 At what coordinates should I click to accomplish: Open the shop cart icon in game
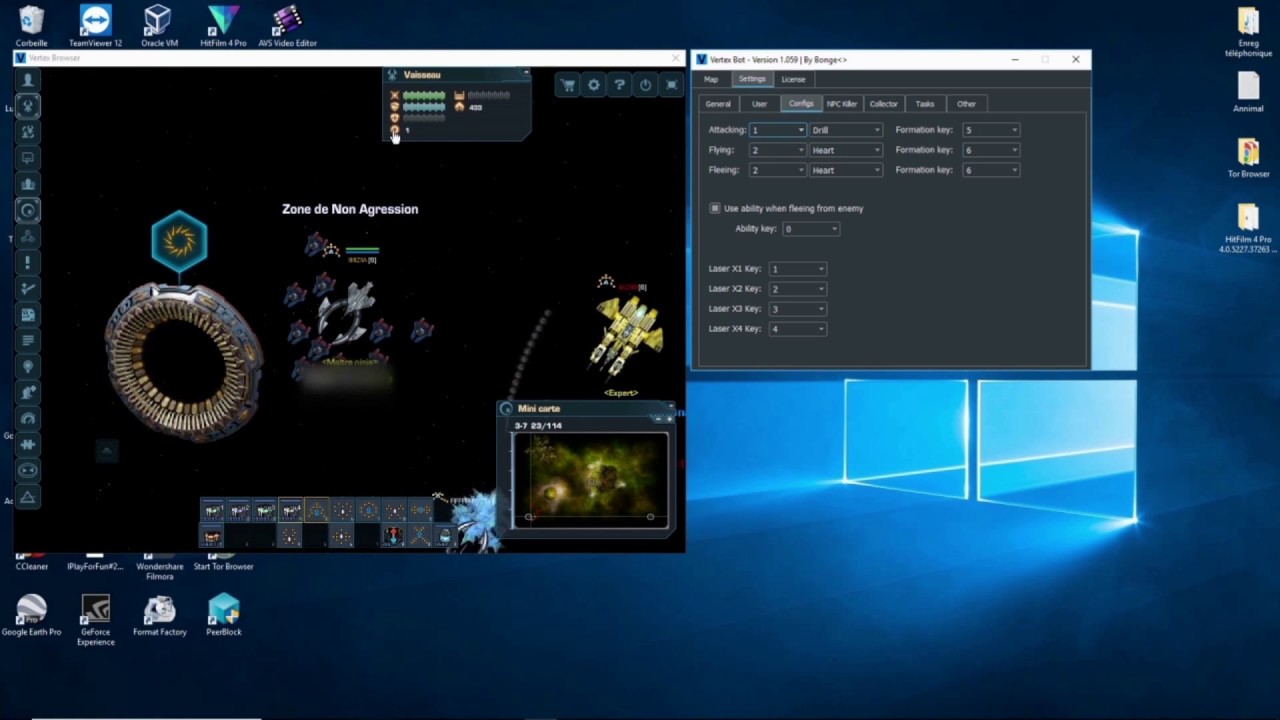(568, 86)
